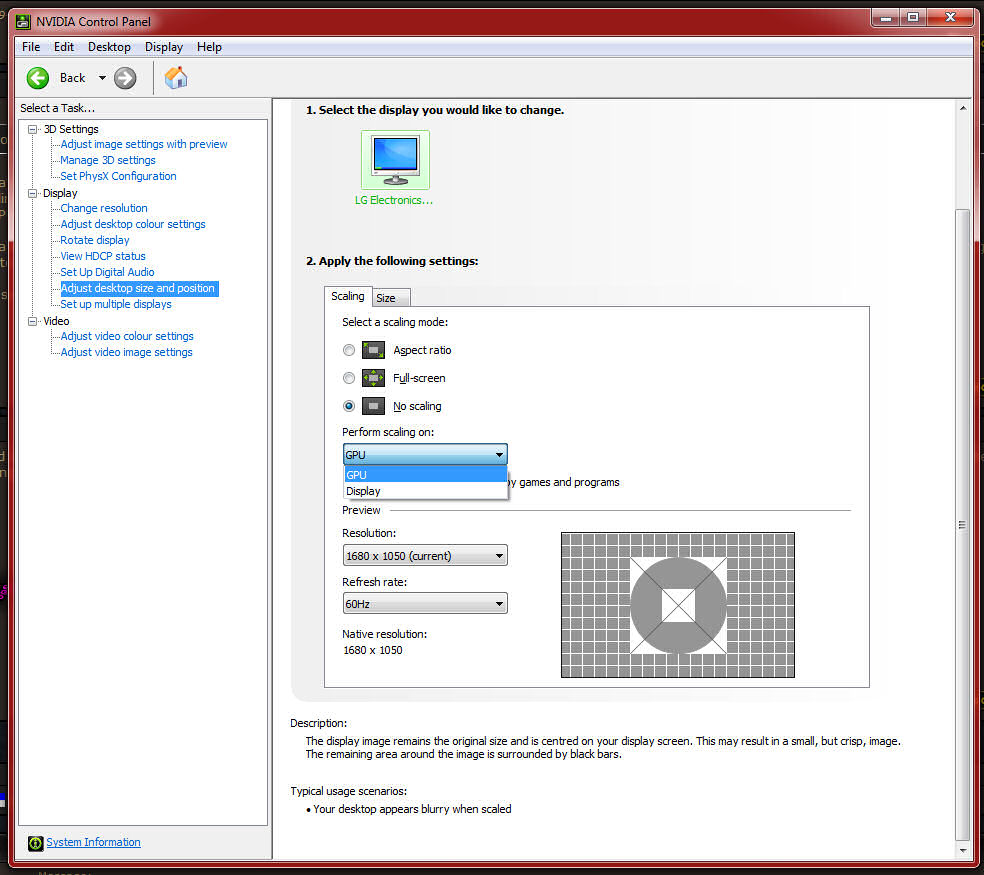Image resolution: width=984 pixels, height=875 pixels.
Task: Click the System Information icon
Action: pos(36,843)
